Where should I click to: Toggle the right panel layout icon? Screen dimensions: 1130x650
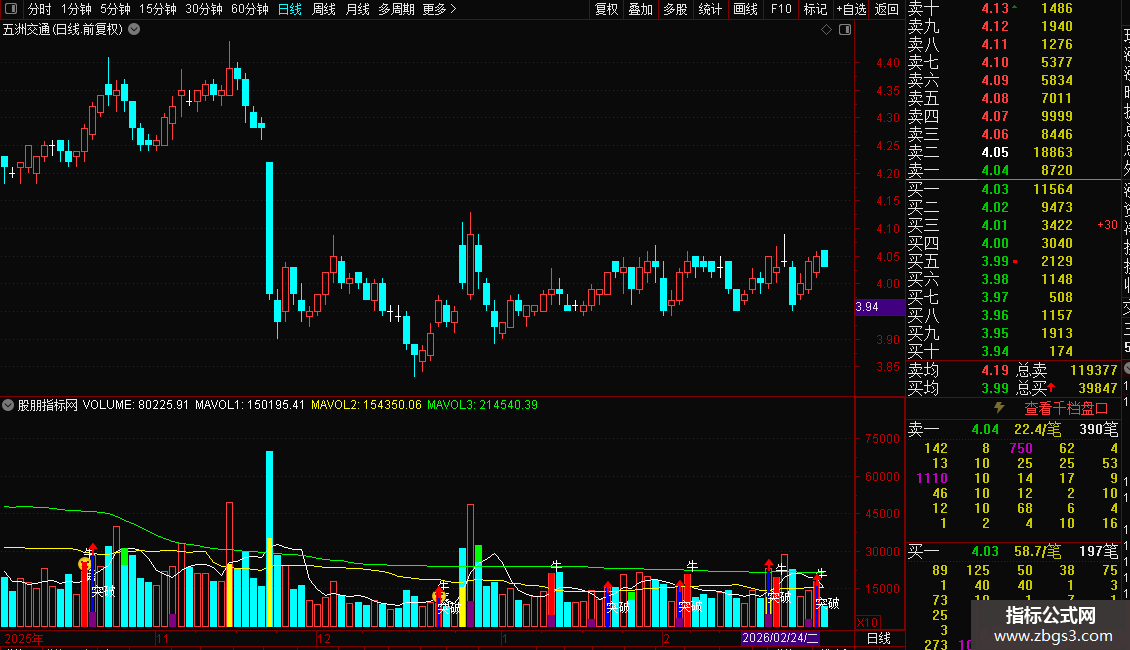pos(845,30)
